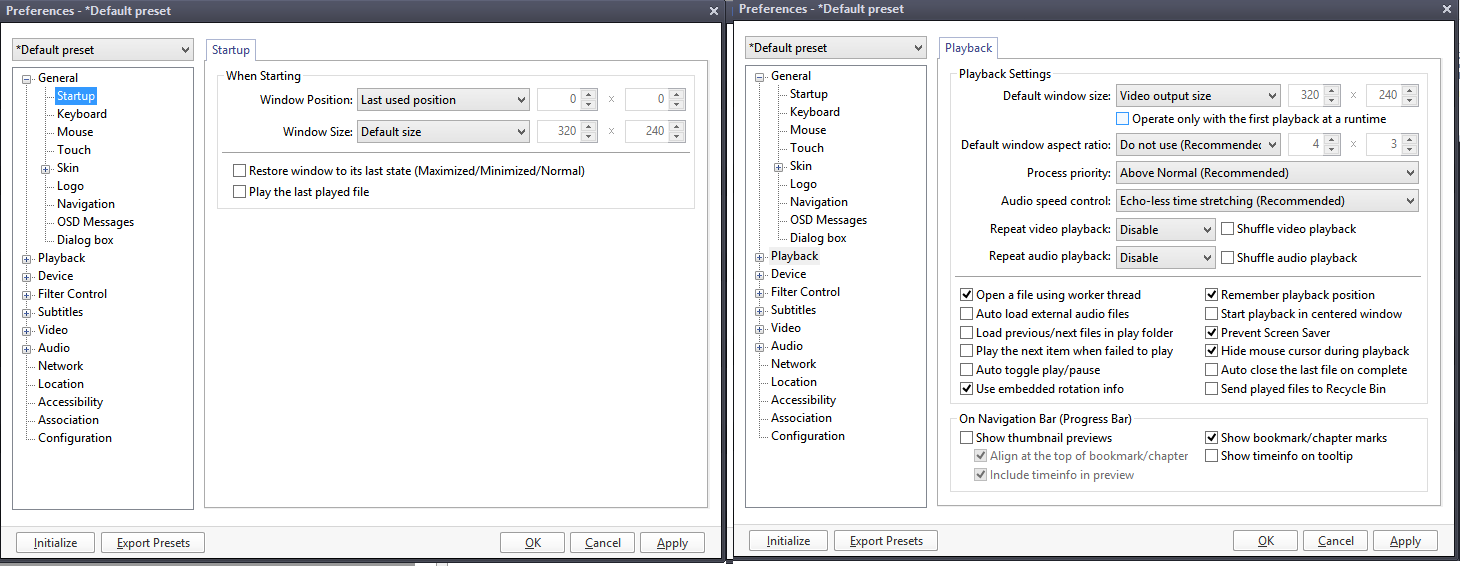Check Play the last played file
1481x566 pixels.
[x=239, y=191]
